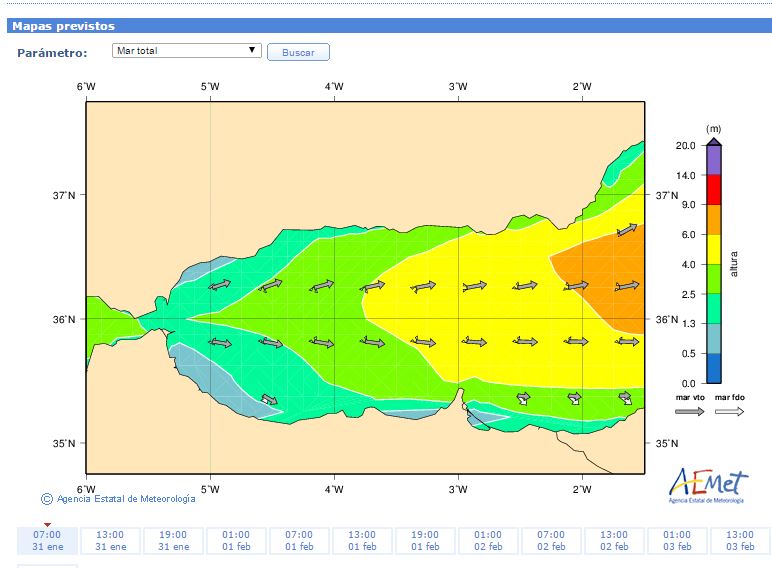Select the 13:00 02 feb time step
The height and width of the screenshot is (568, 772).
(614, 541)
